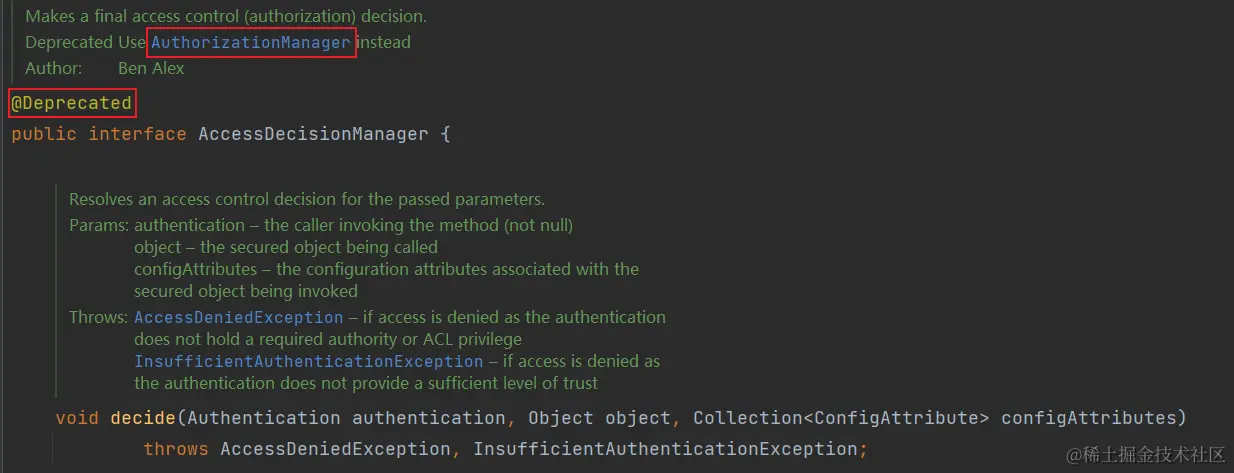Open InsufficientAuthenticationException doc link
The height and width of the screenshot is (473, 1234).
click(x=309, y=361)
